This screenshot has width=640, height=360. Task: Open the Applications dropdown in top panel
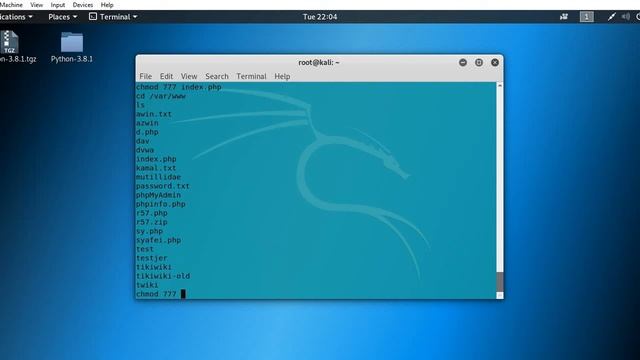tap(16, 17)
